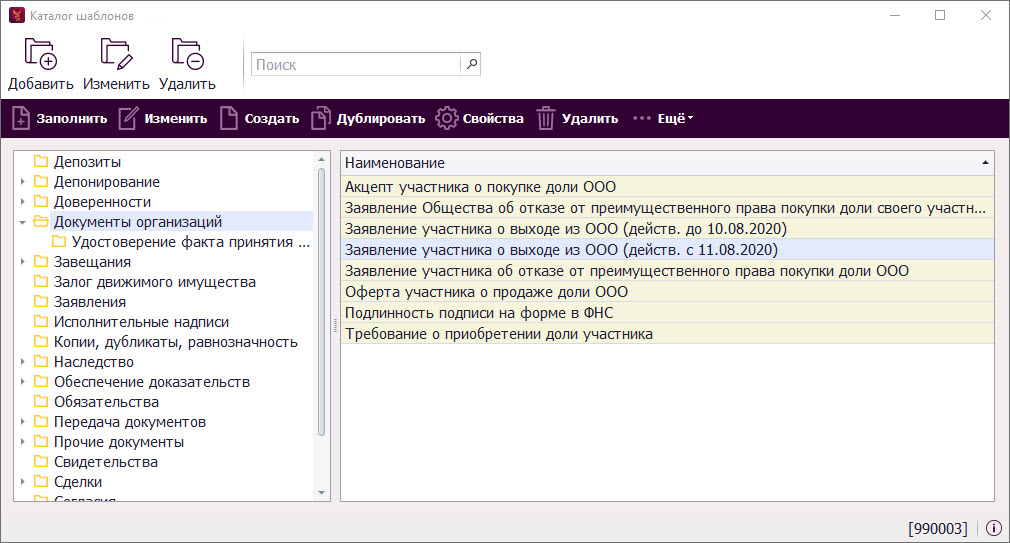Select Копии, дубликаты, равнозначность folder
Image resolution: width=1010 pixels, height=543 pixels.
pos(175,341)
